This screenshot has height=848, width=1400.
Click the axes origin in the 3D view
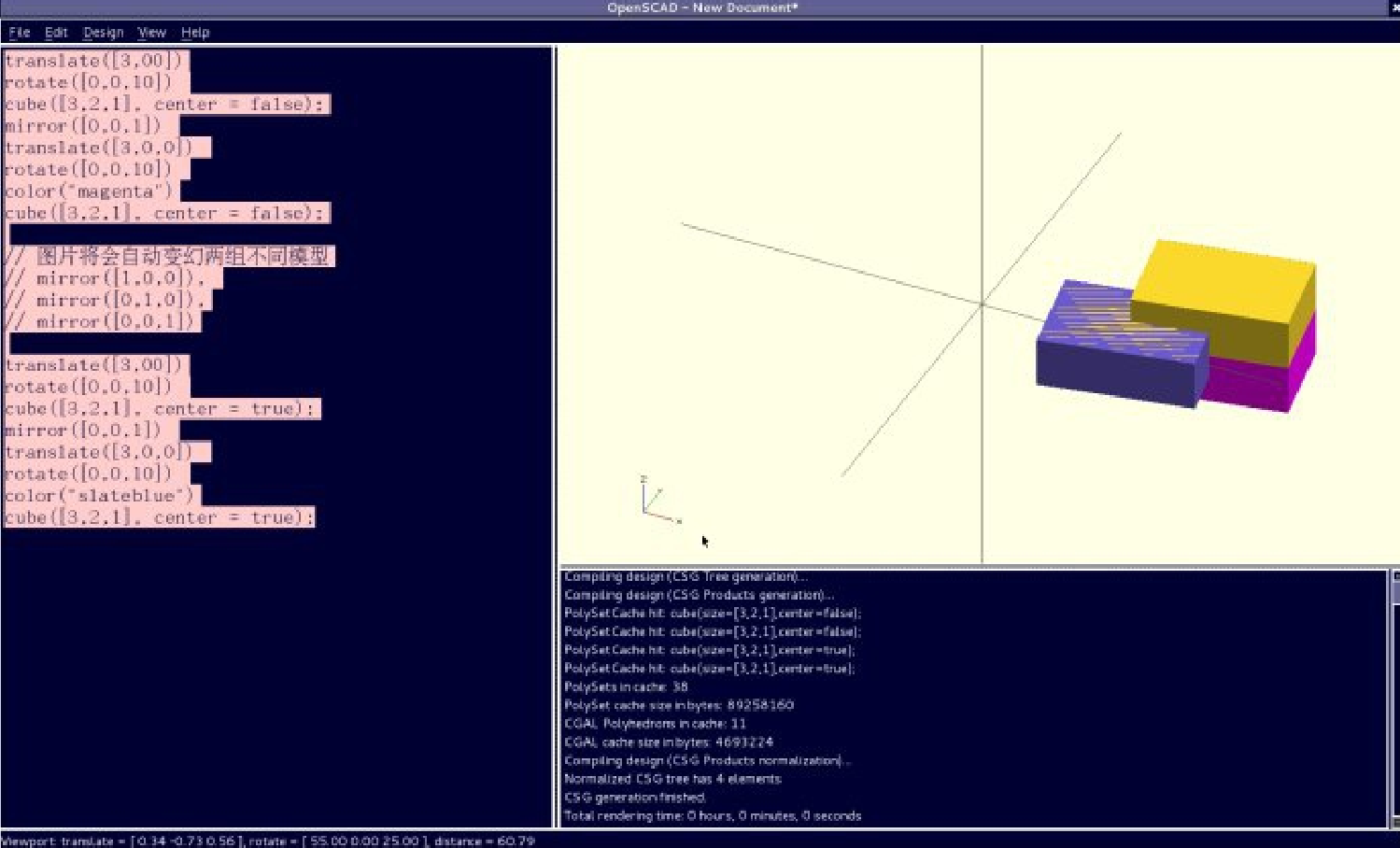[982, 304]
